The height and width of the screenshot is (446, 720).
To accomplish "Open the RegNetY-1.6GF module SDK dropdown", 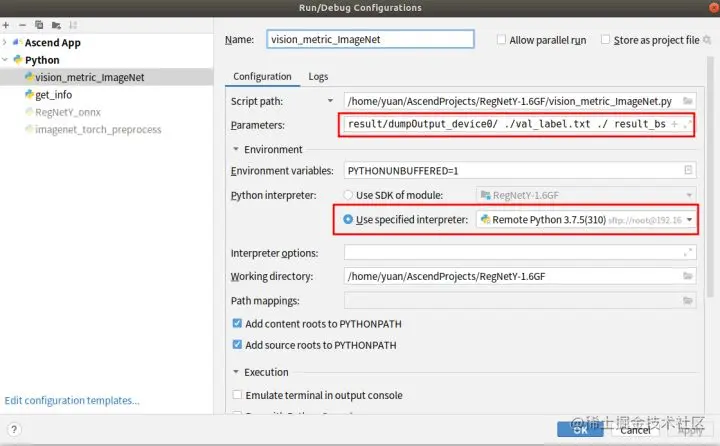I will point(585,195).
